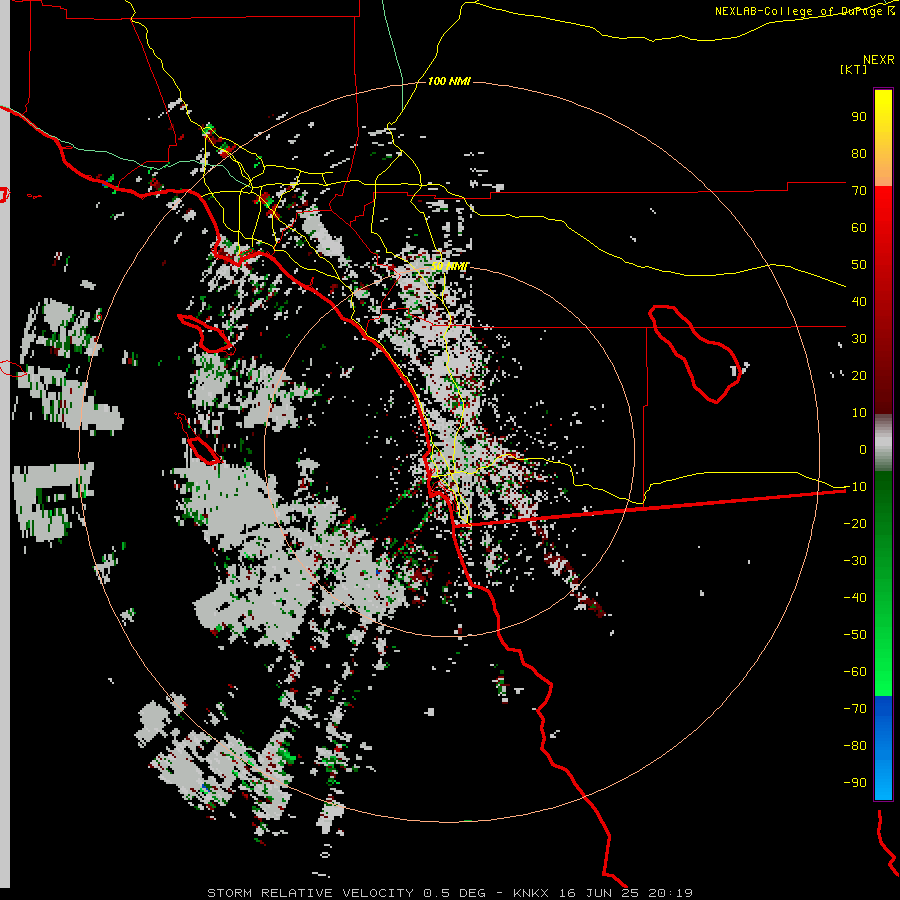Click the -80 value on the velocity scale
This screenshot has height=900, width=900.
tap(855, 746)
